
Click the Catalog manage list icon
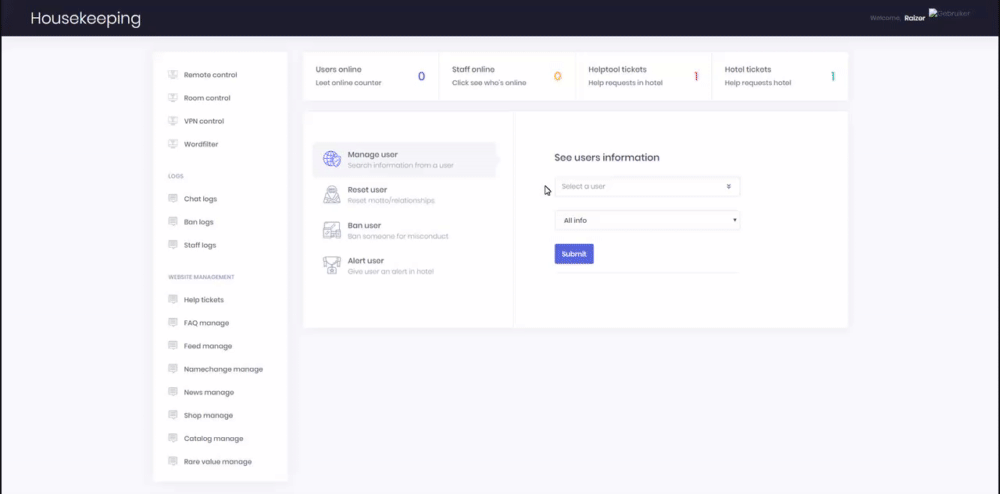pyautogui.click(x=172, y=437)
